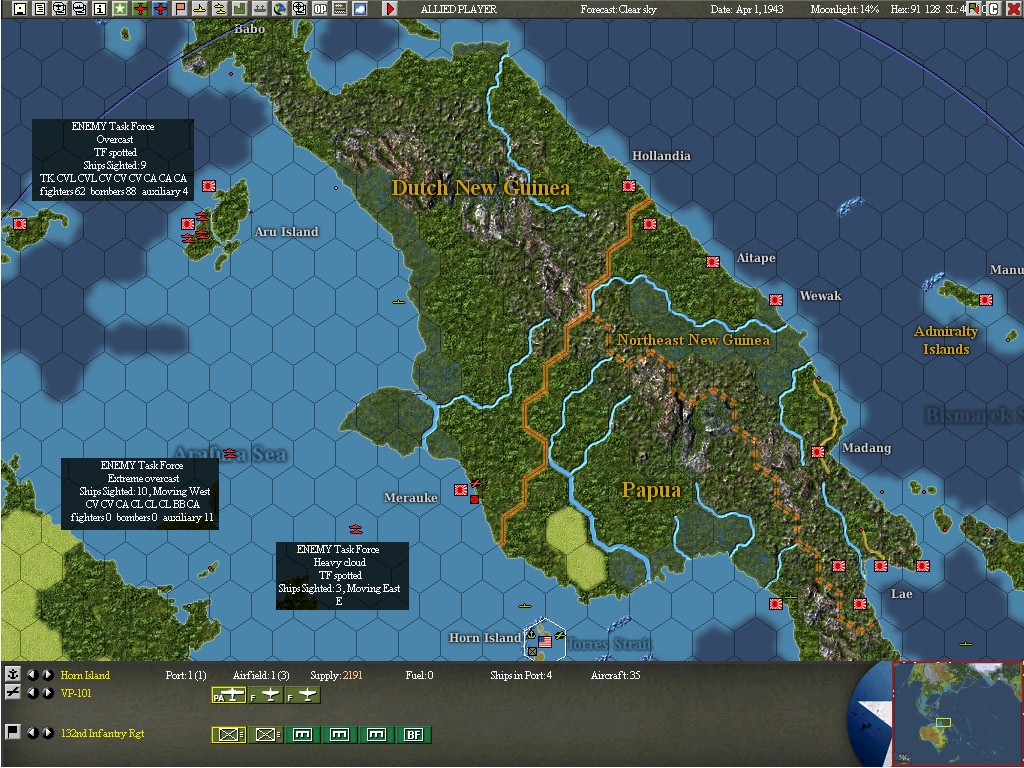Click the 'Port: 1 (1)' readout

(x=186, y=675)
